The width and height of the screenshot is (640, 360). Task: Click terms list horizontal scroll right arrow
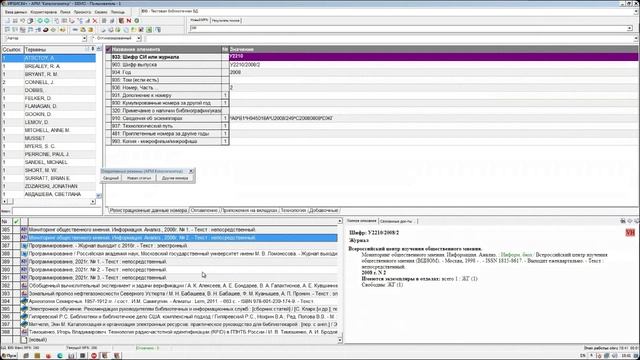[93, 202]
